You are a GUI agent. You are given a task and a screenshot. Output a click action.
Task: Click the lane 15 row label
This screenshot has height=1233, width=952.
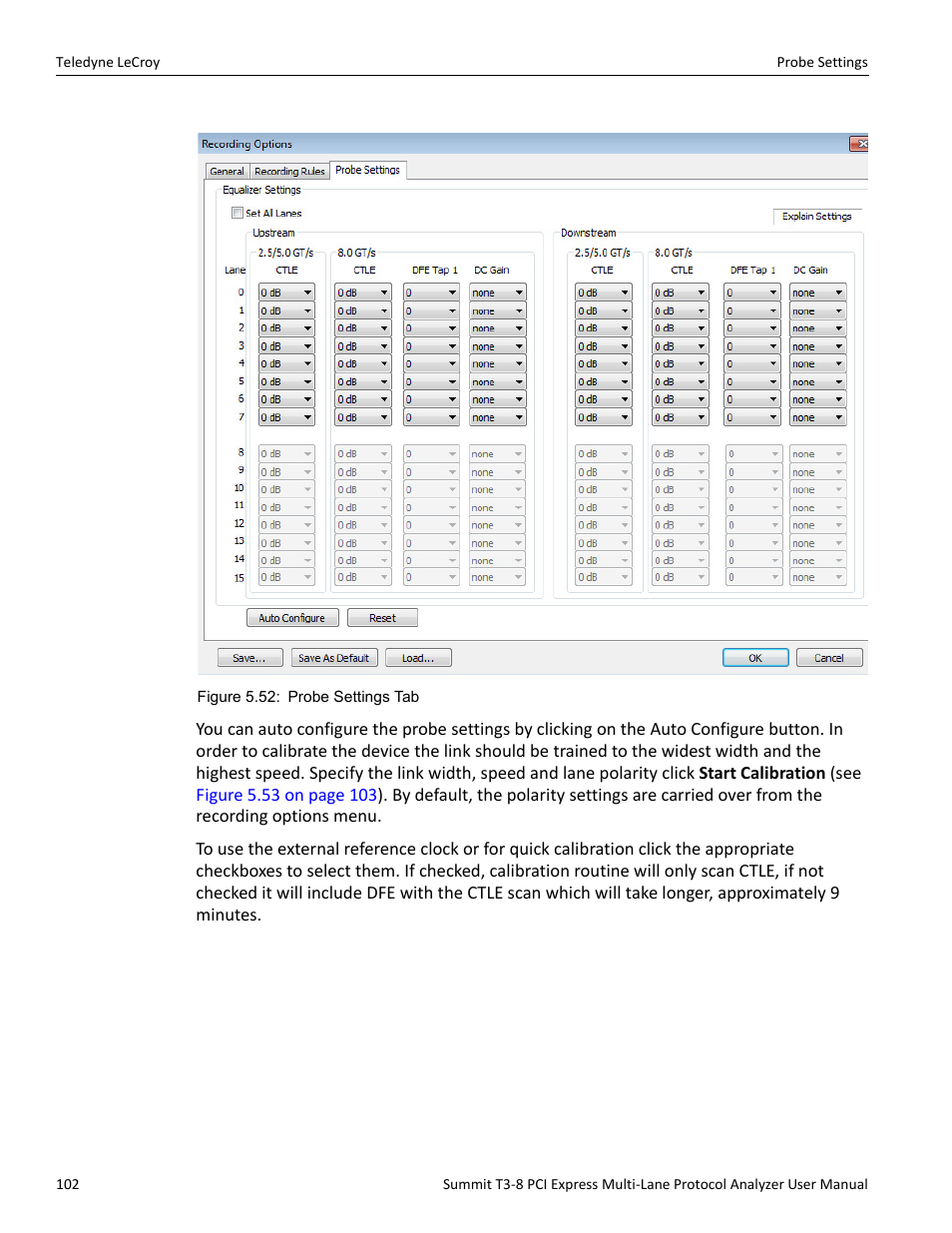point(239,578)
